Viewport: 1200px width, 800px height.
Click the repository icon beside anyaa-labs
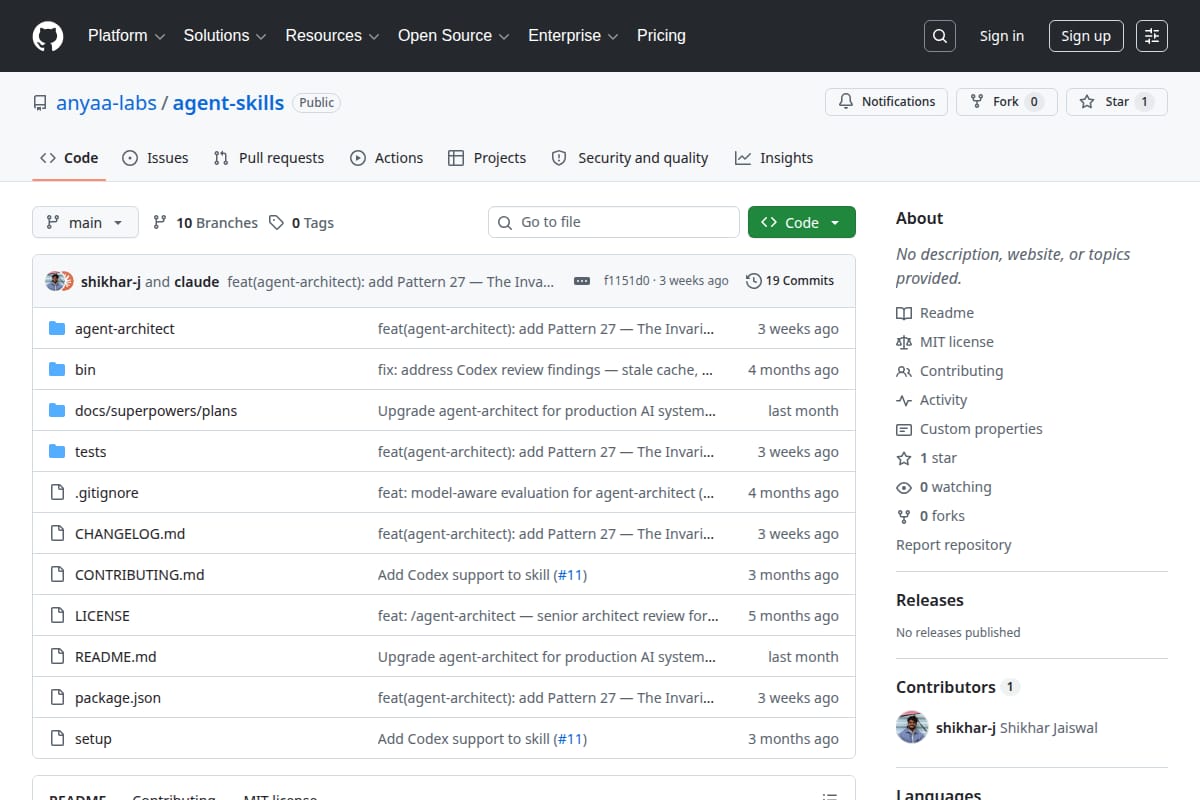tap(40, 103)
